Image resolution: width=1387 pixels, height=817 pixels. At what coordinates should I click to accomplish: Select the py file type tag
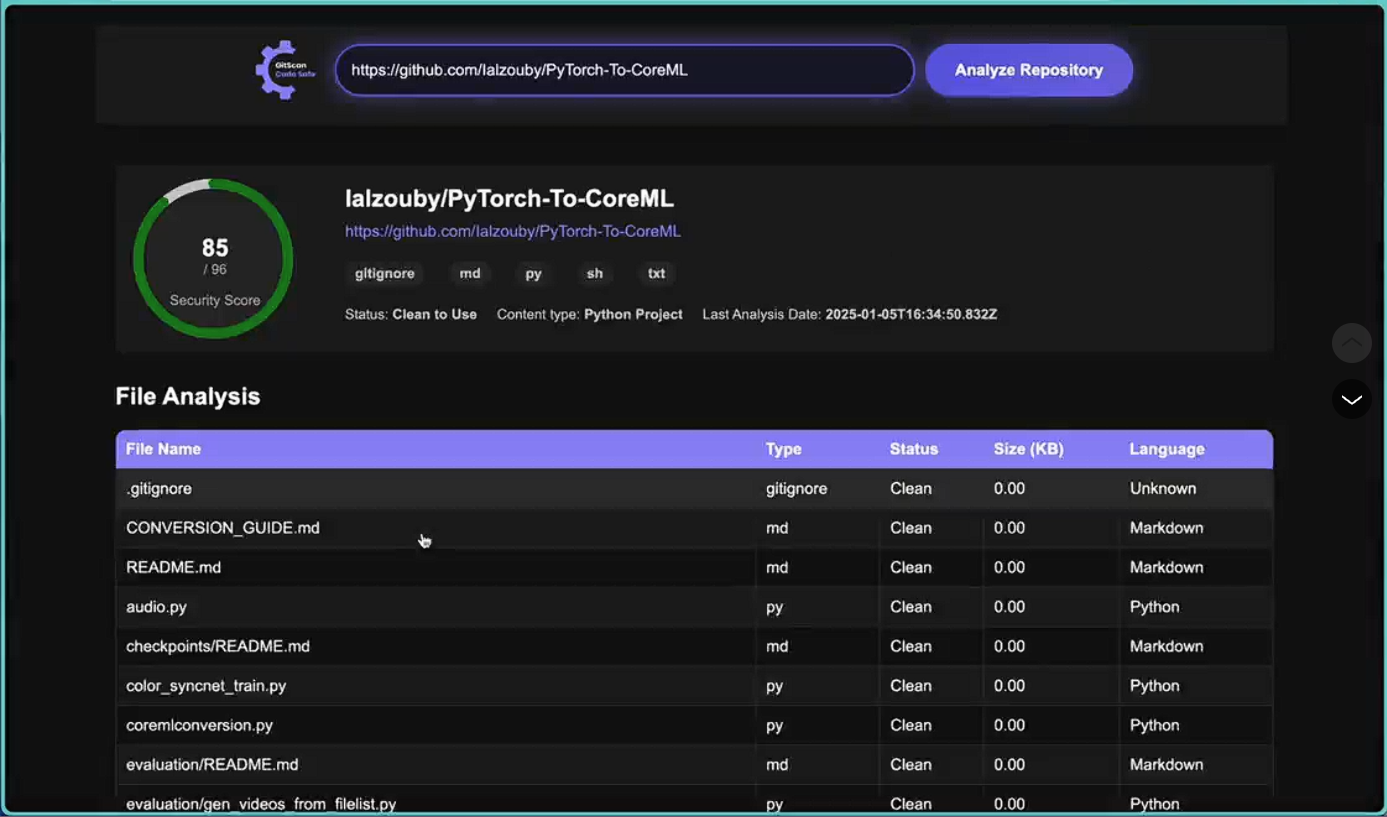click(x=534, y=273)
